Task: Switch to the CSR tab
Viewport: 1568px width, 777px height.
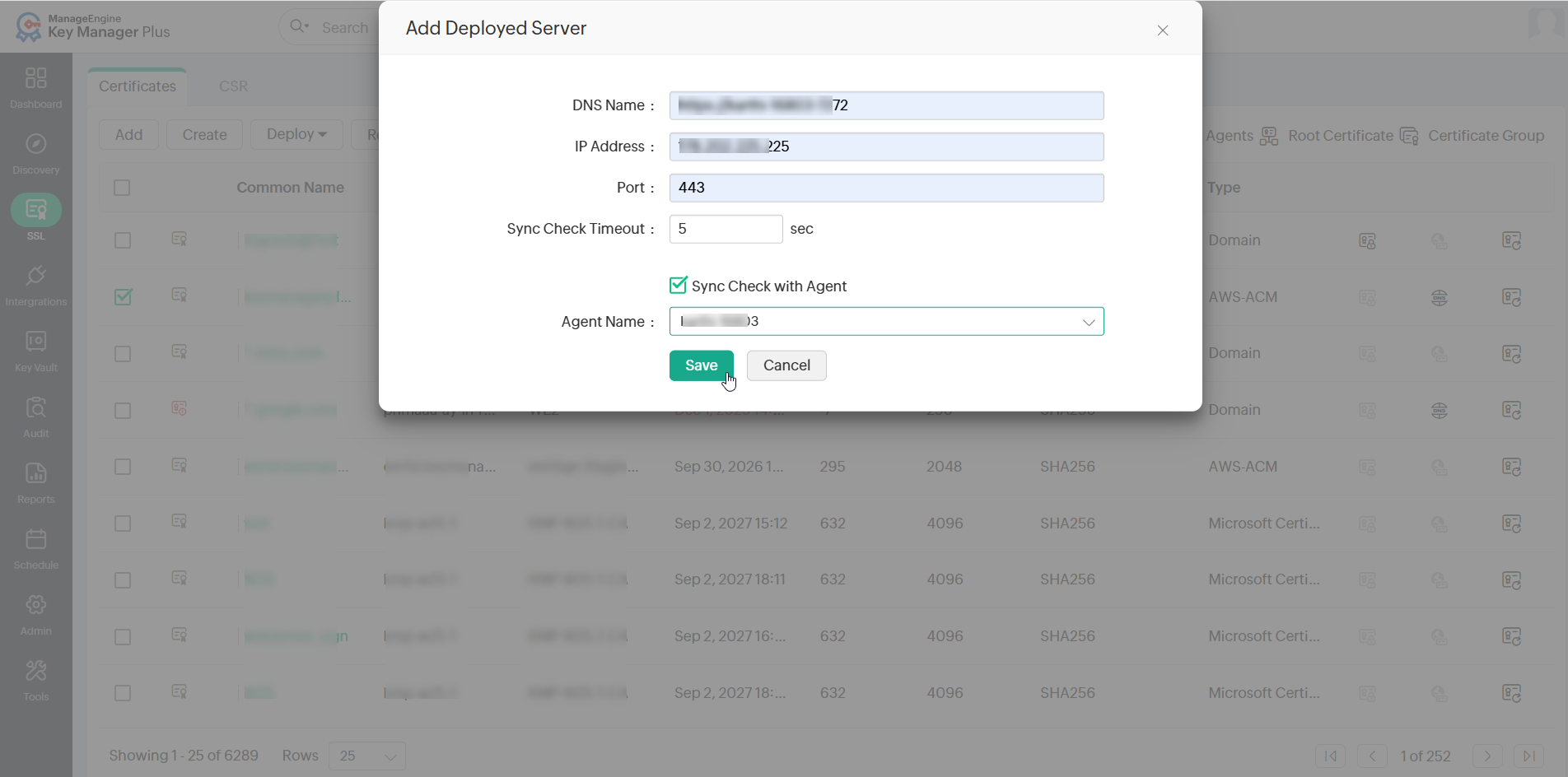Action: point(233,86)
